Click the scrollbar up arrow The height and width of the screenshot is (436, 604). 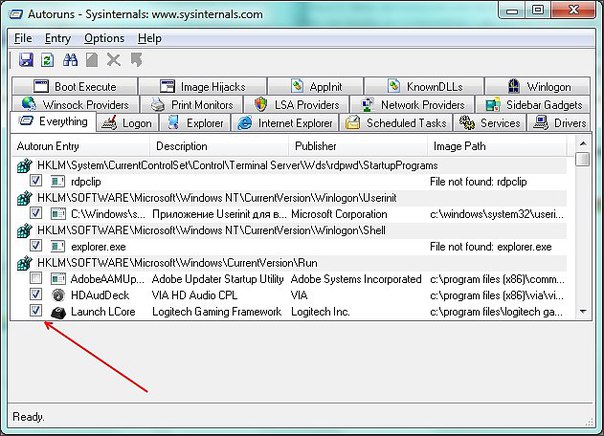(x=583, y=144)
